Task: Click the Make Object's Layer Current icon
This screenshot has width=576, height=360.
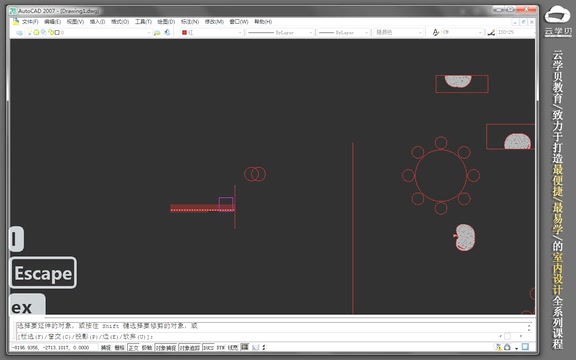Action: (157, 33)
